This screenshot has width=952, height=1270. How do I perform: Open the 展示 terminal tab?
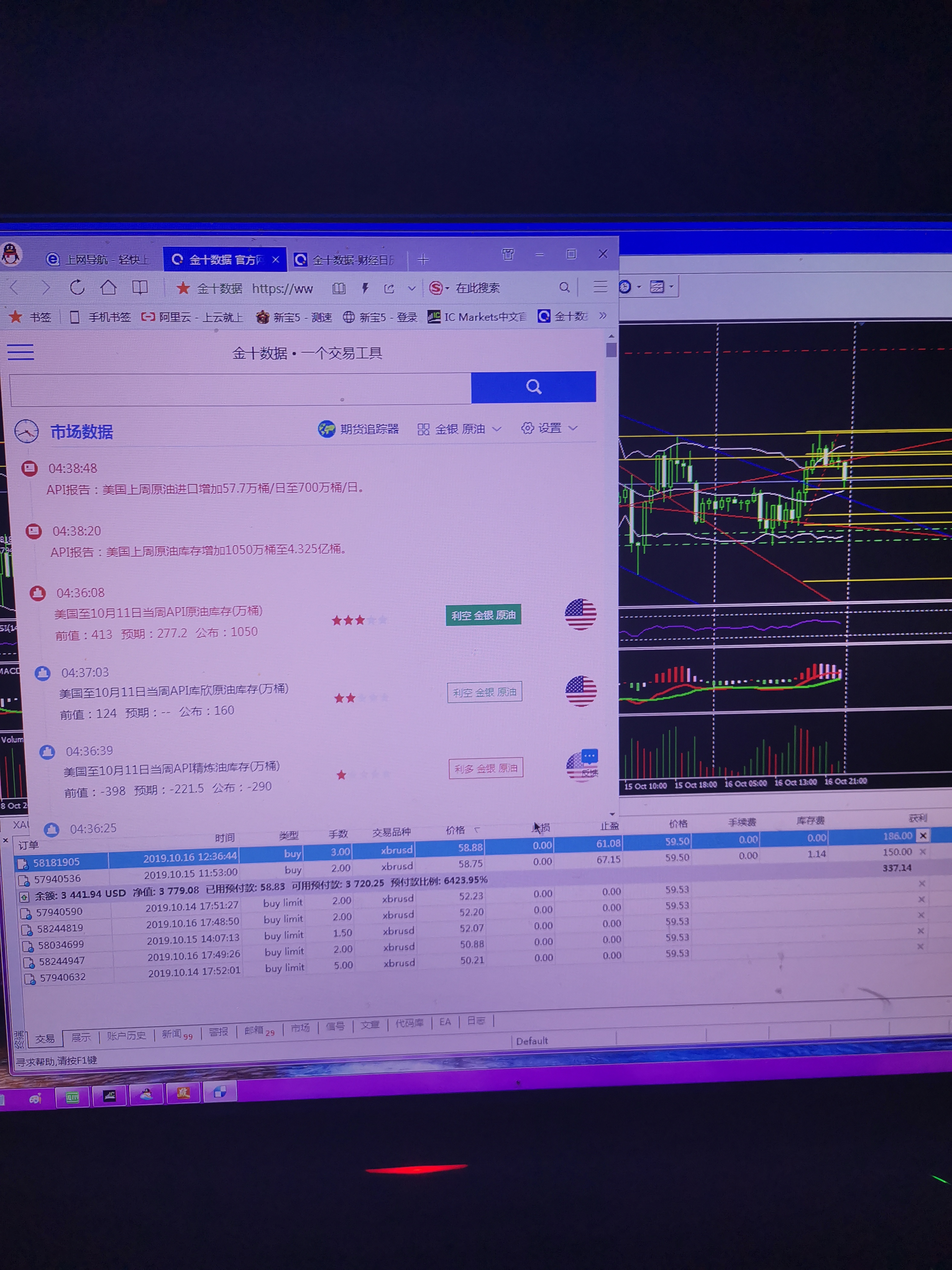point(80,1037)
